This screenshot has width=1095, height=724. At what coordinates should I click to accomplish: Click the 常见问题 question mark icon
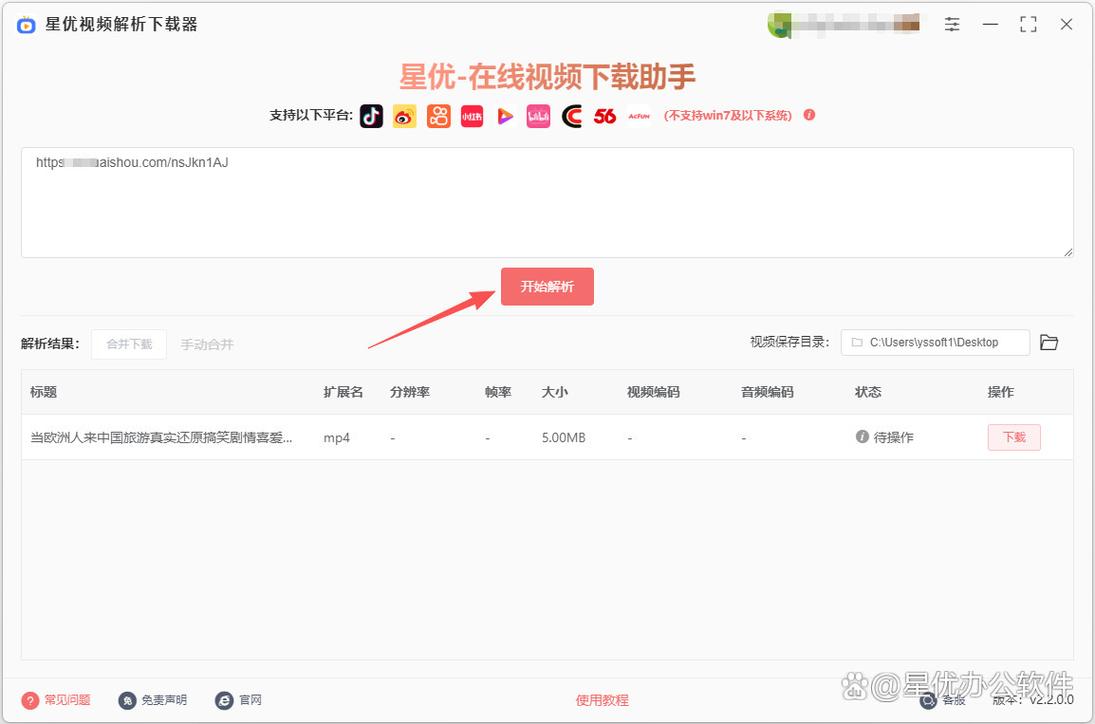pos(30,700)
